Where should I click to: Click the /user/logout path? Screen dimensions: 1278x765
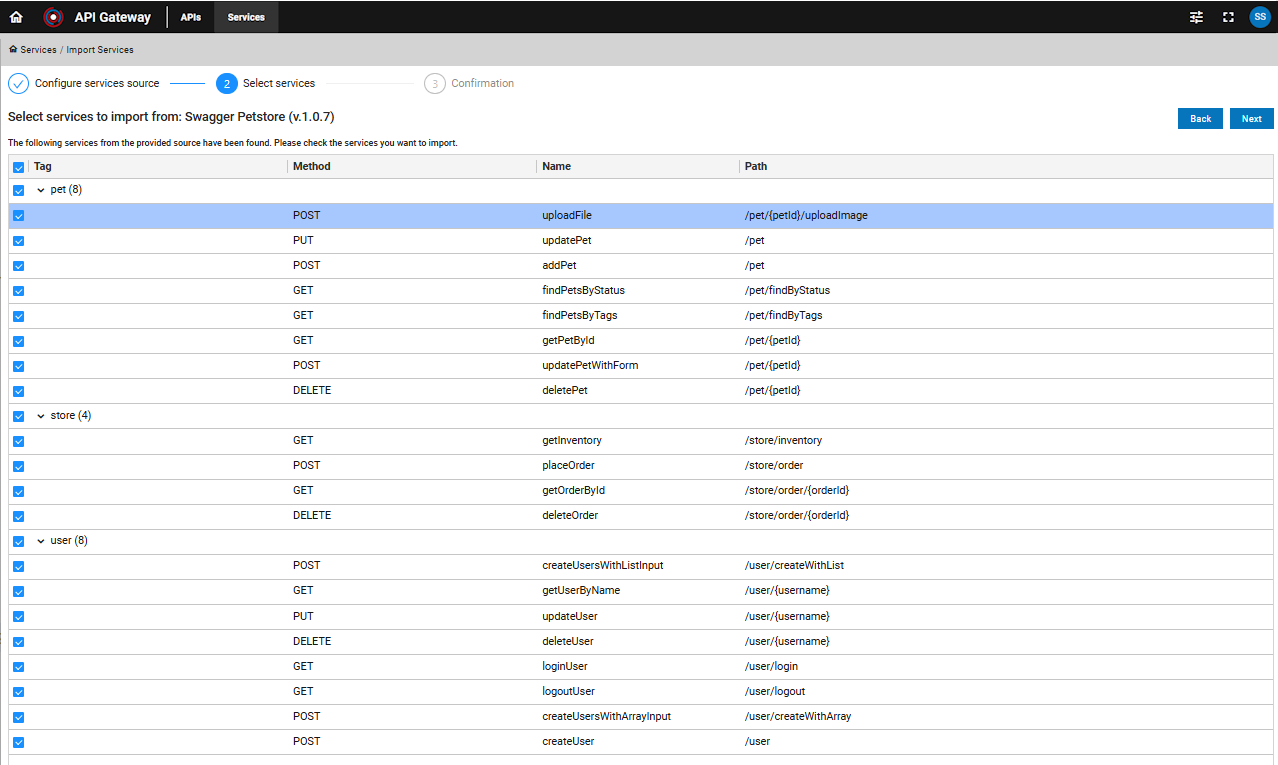click(775, 691)
